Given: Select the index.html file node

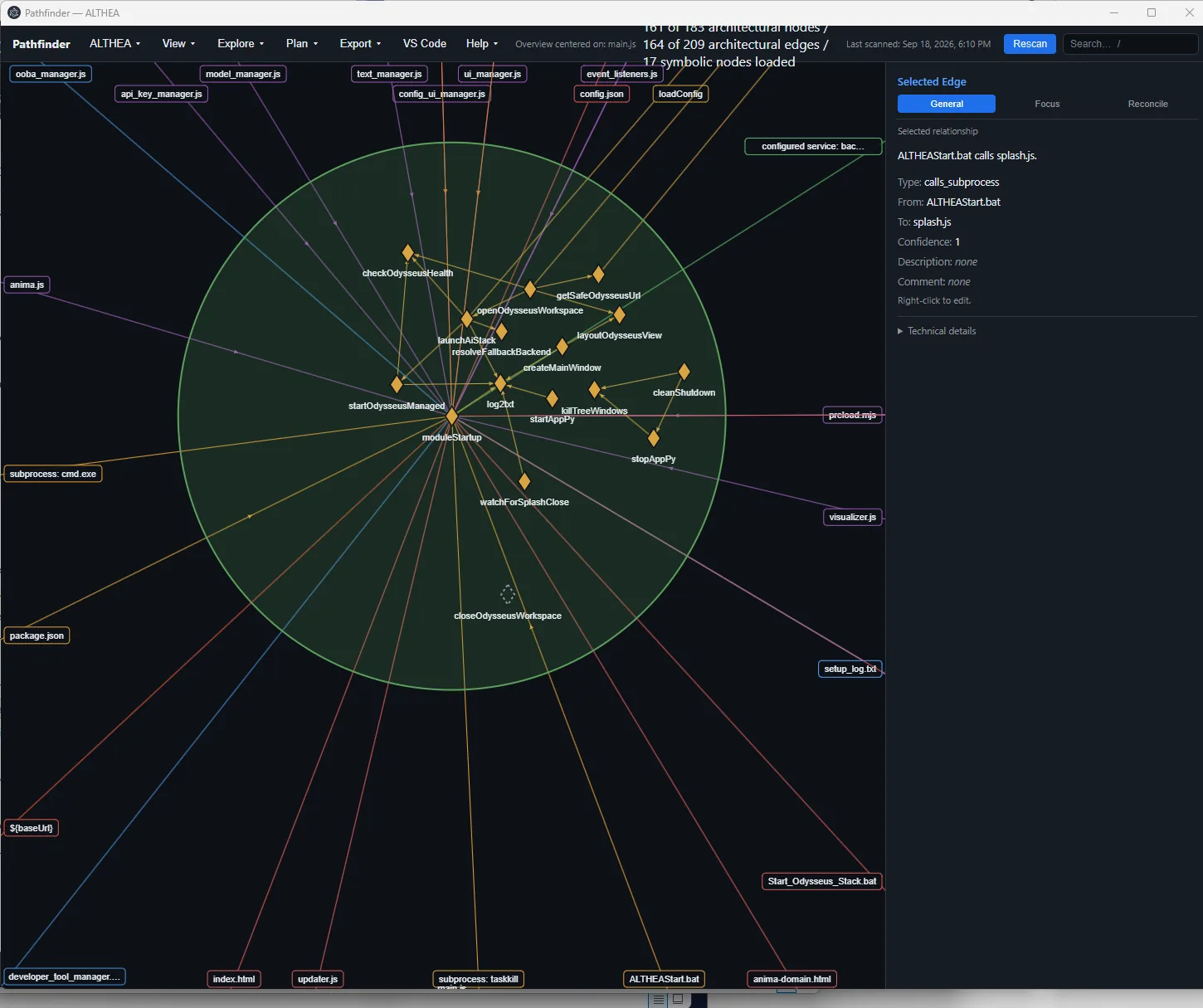Looking at the screenshot, I should [234, 979].
